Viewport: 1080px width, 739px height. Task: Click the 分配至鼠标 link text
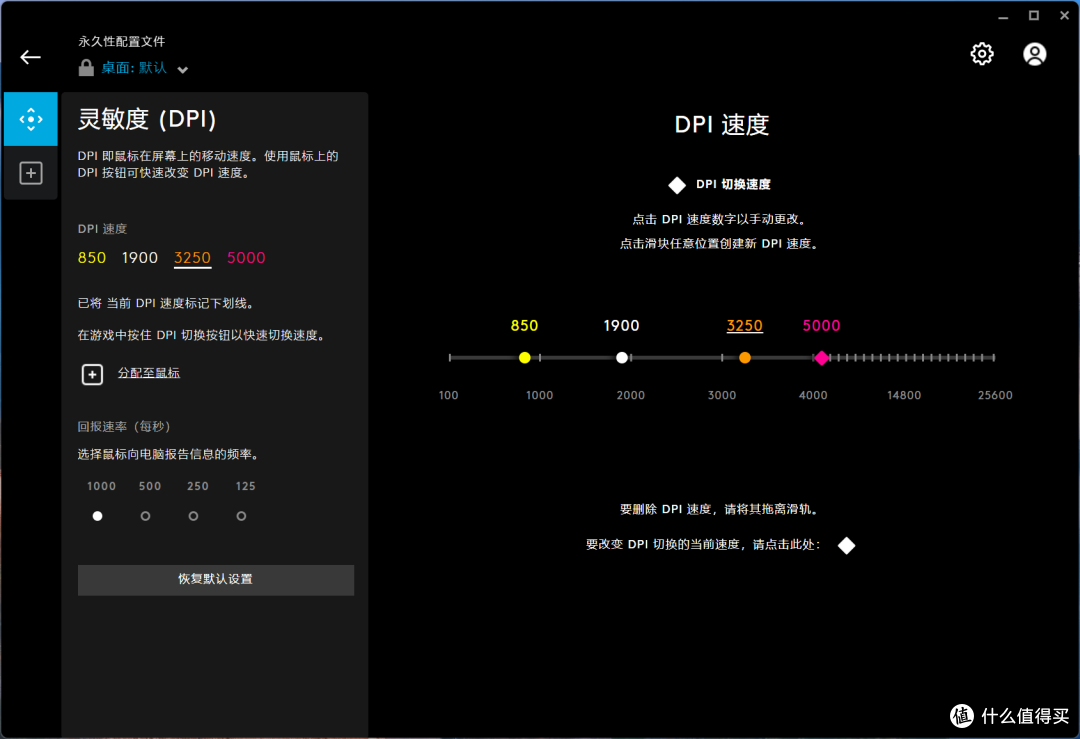[149, 373]
